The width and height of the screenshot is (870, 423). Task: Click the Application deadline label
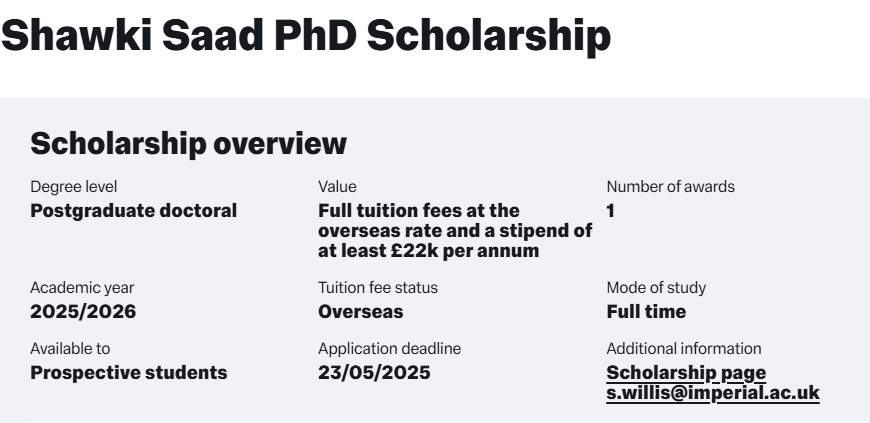[x=389, y=349]
